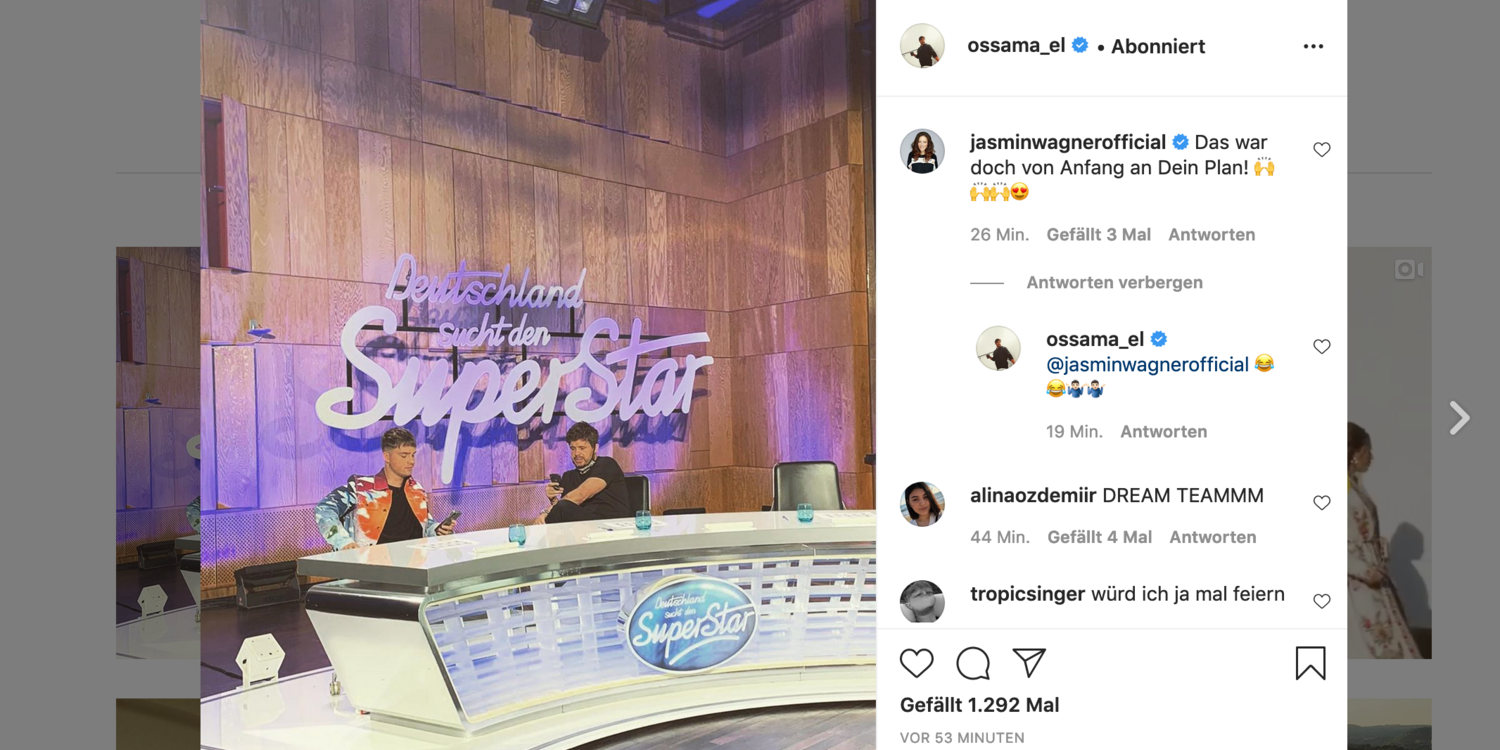
Task: Like ossama_el's reply comment
Action: tap(1322, 347)
